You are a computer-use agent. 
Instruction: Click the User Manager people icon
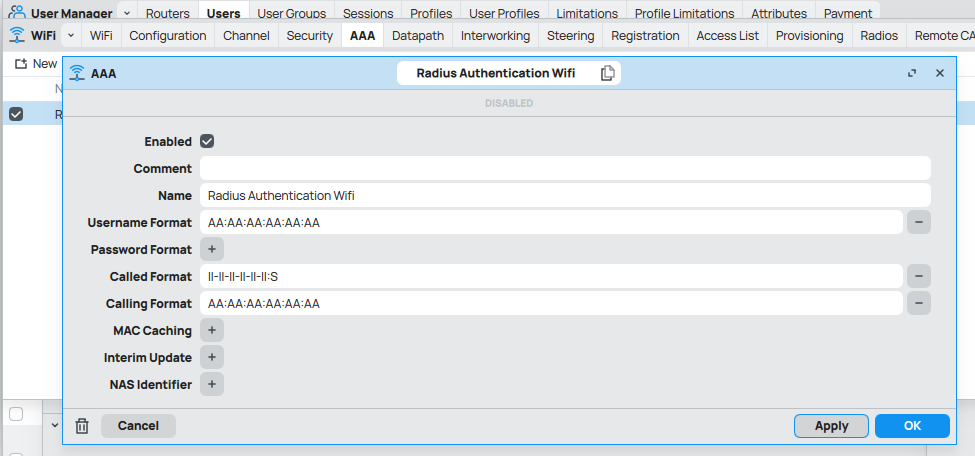tap(17, 12)
